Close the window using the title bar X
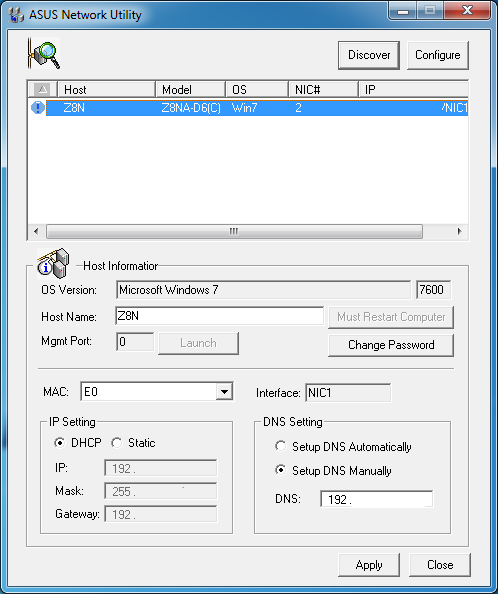 467,11
